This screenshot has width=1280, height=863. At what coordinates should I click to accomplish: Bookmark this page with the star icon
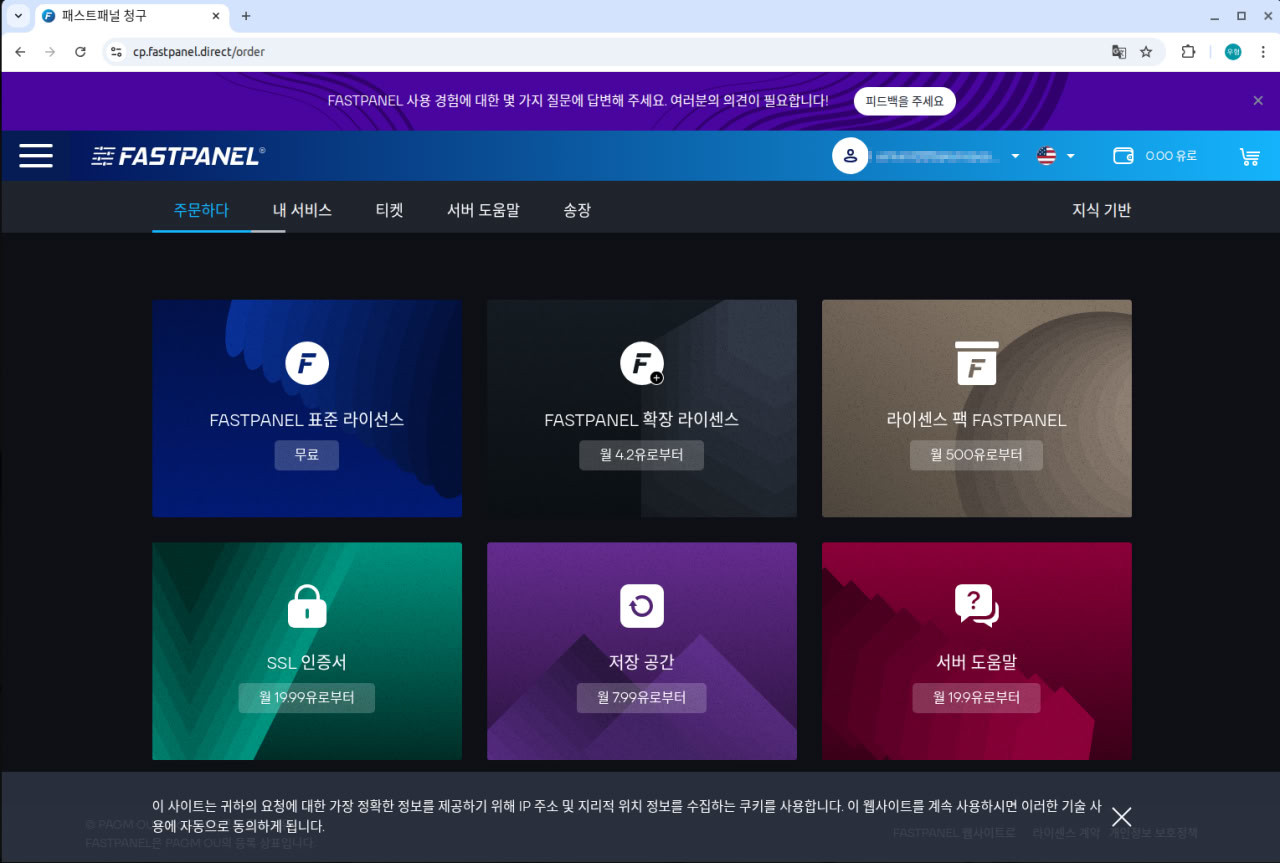pos(1146,52)
